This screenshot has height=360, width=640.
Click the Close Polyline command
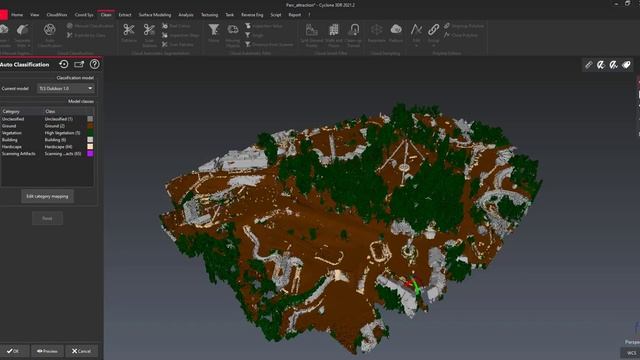(x=461, y=35)
